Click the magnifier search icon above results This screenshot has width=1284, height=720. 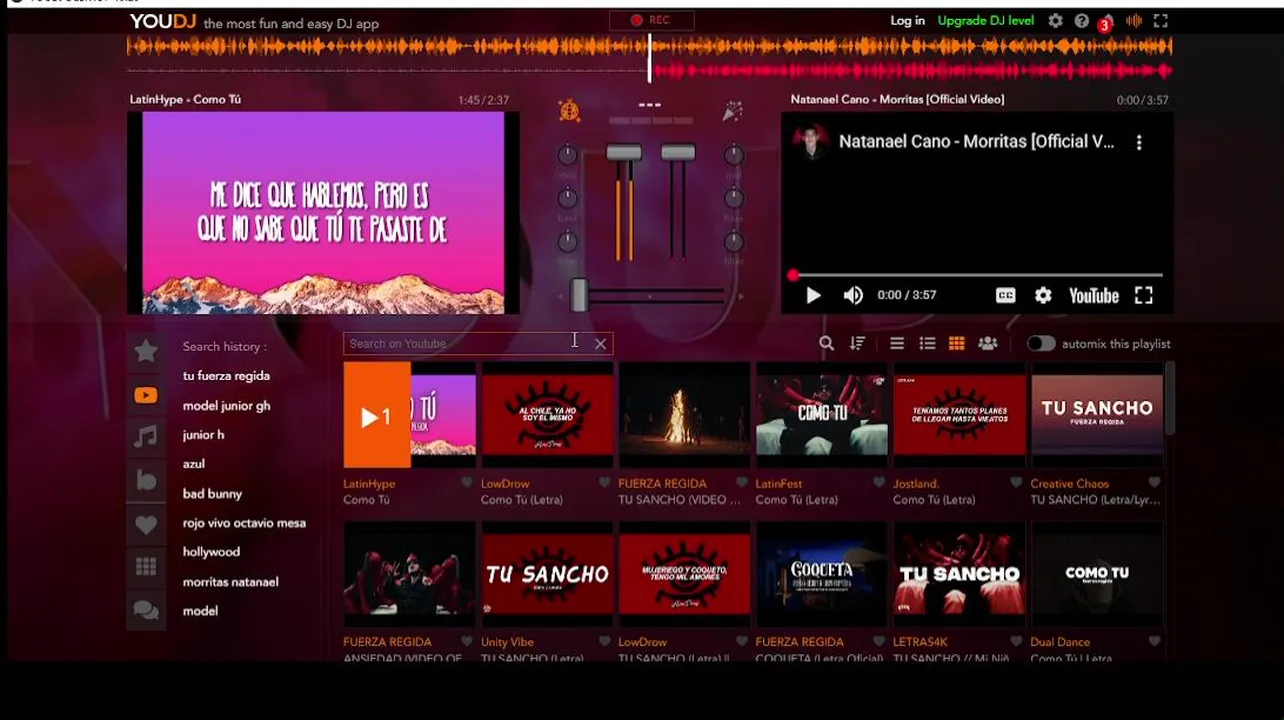click(826, 344)
